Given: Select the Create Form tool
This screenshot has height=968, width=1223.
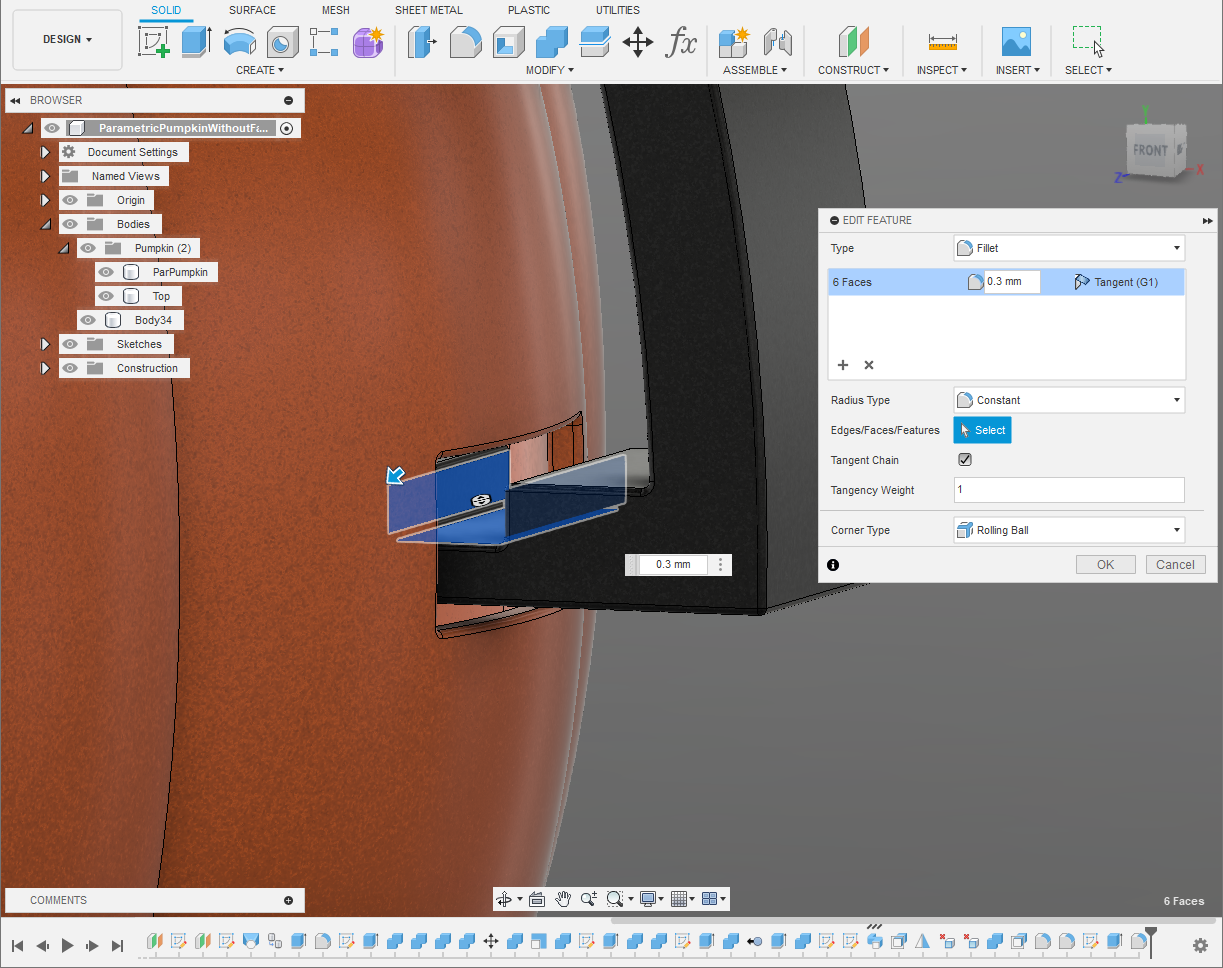Looking at the screenshot, I should [x=368, y=42].
